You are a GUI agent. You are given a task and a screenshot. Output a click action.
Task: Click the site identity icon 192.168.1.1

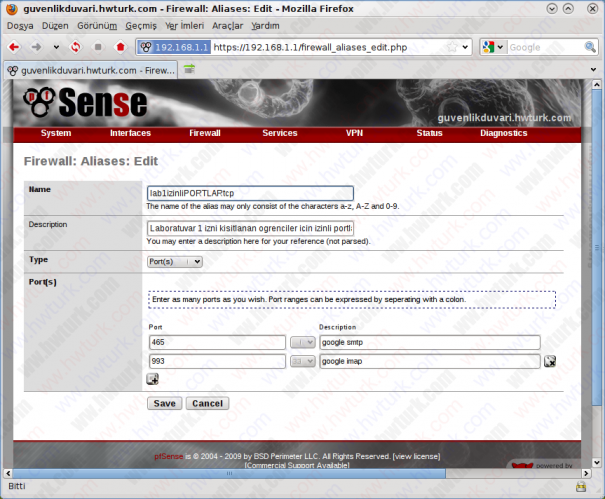174,47
